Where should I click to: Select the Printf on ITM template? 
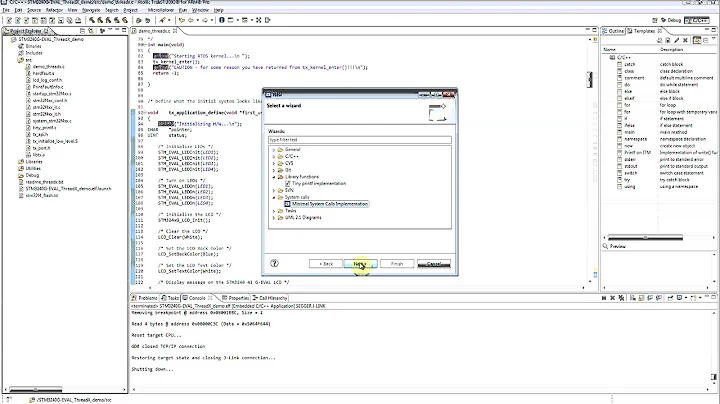tap(637, 152)
